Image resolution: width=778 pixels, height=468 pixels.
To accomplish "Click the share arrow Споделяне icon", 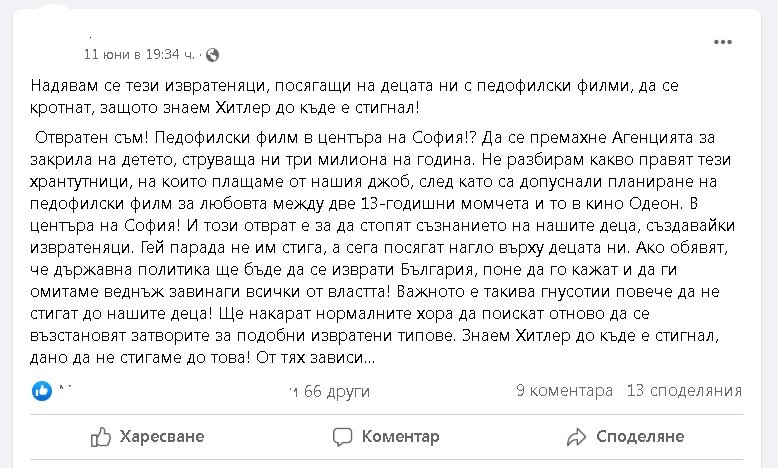I will coord(576,437).
